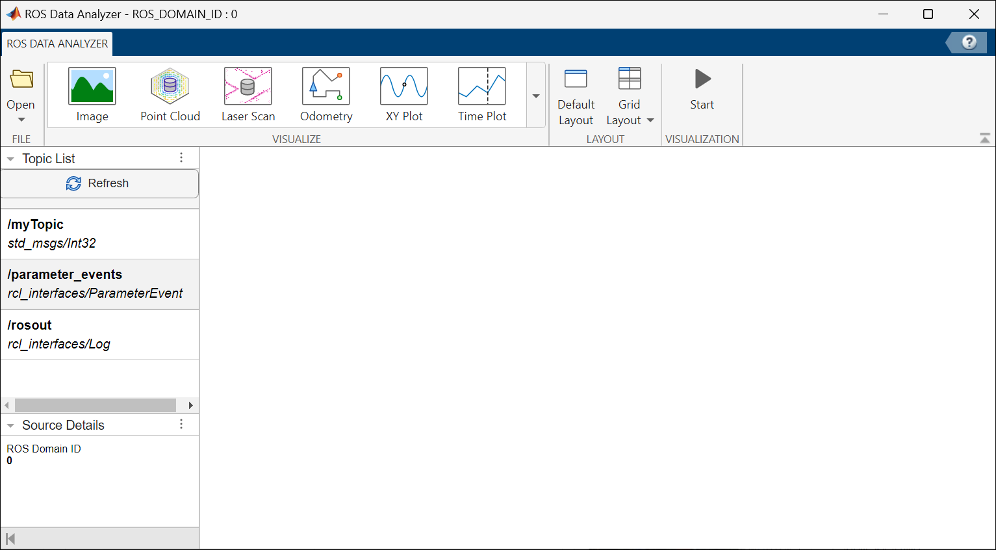Close the ROS Data Analyzer window
The width and height of the screenshot is (996, 550).
point(974,14)
